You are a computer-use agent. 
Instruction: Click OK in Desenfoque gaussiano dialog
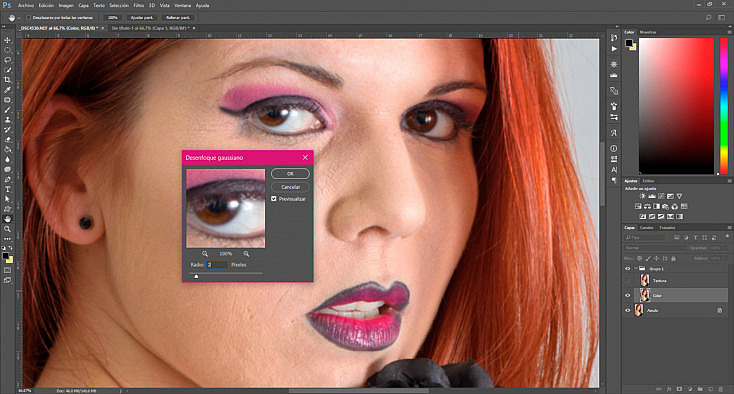point(290,174)
